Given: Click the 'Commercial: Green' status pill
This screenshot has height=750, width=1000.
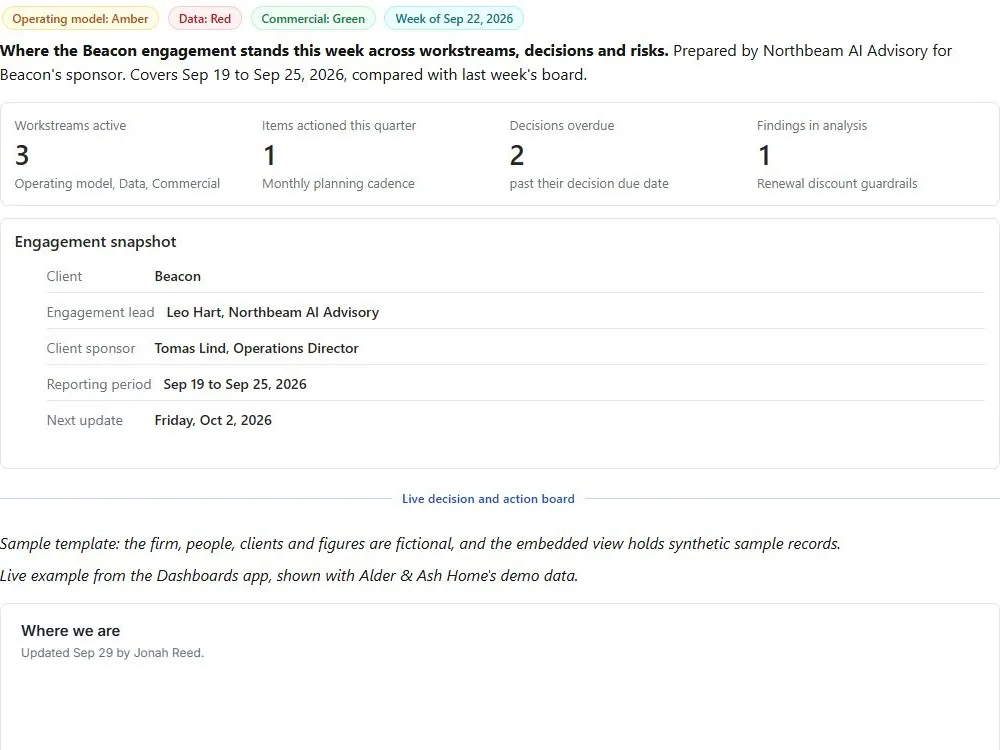Looking at the screenshot, I should point(313,18).
